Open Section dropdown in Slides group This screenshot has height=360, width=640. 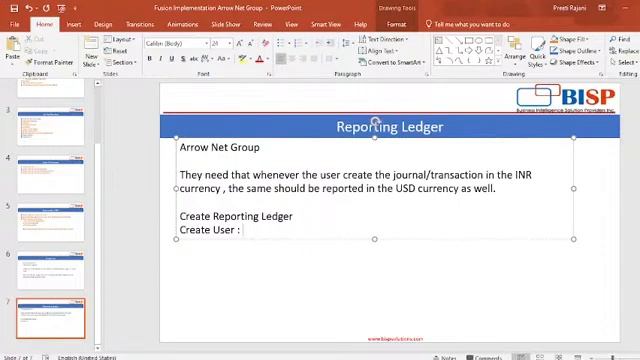click(x=121, y=62)
